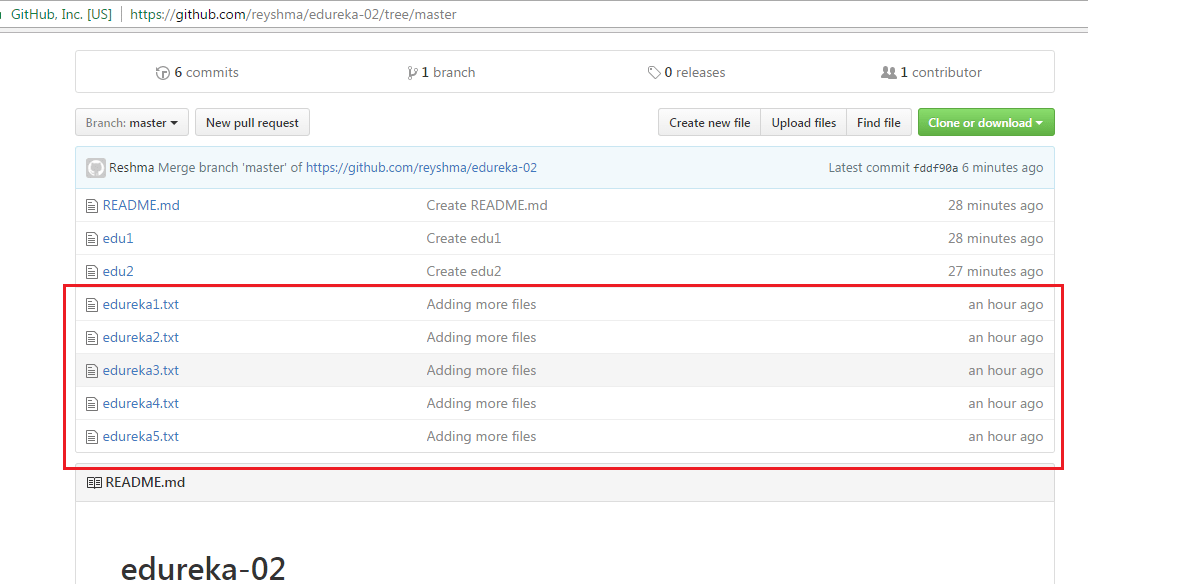Screen dimensions: 1198x584
Task: Click 'an hour ago' in edureka4.txt row
Action: pos(1005,403)
